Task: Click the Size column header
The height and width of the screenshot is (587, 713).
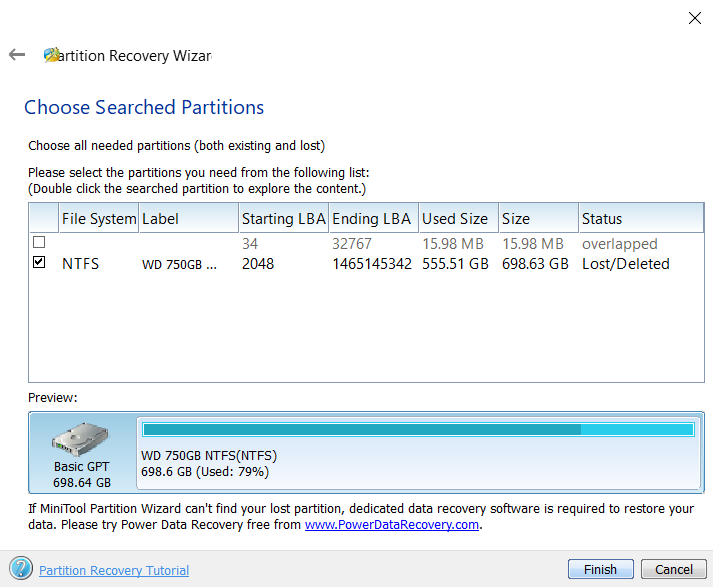Action: pyautogui.click(x=539, y=218)
